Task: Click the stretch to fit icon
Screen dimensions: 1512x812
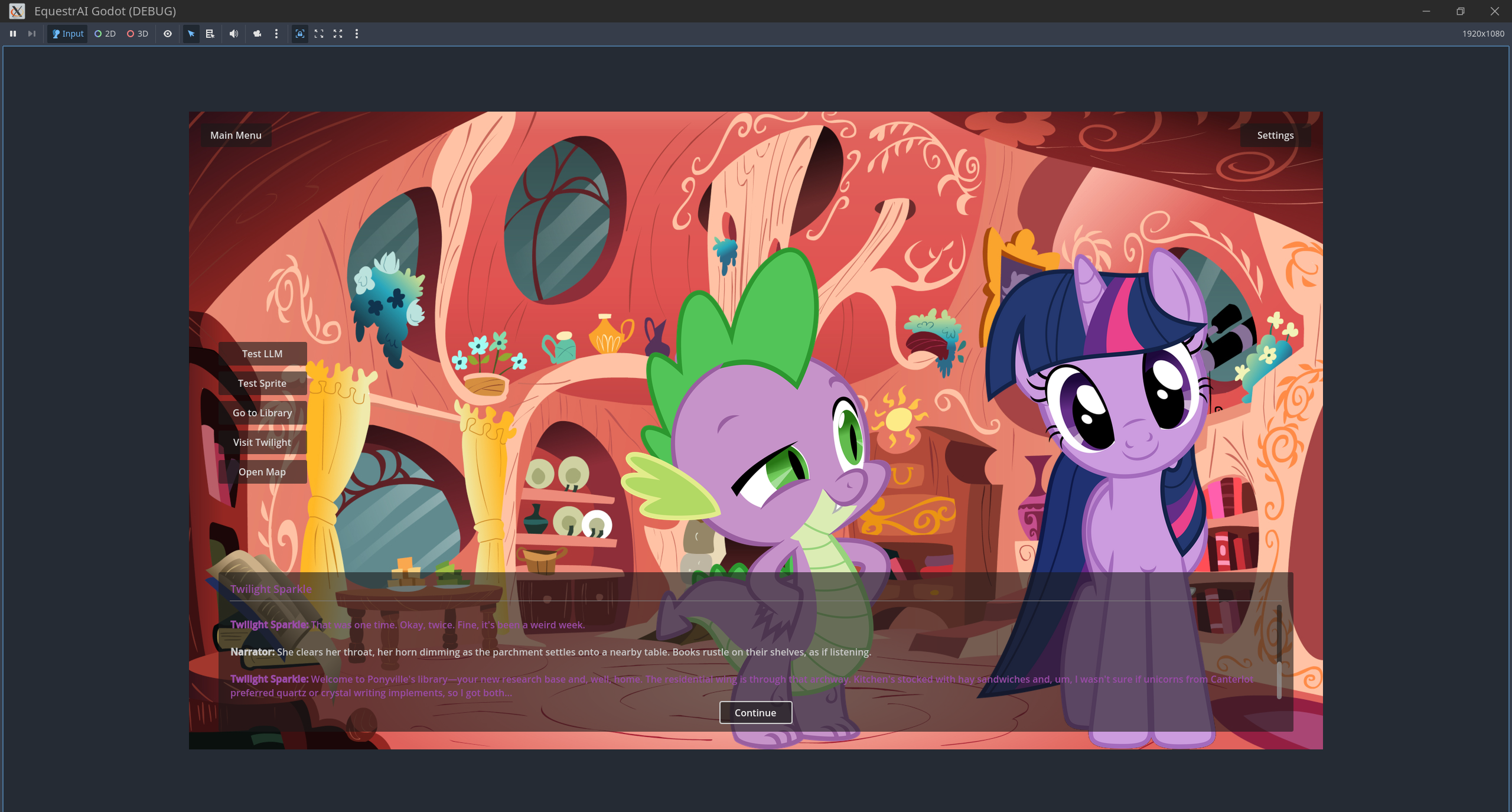Action: tap(338, 34)
